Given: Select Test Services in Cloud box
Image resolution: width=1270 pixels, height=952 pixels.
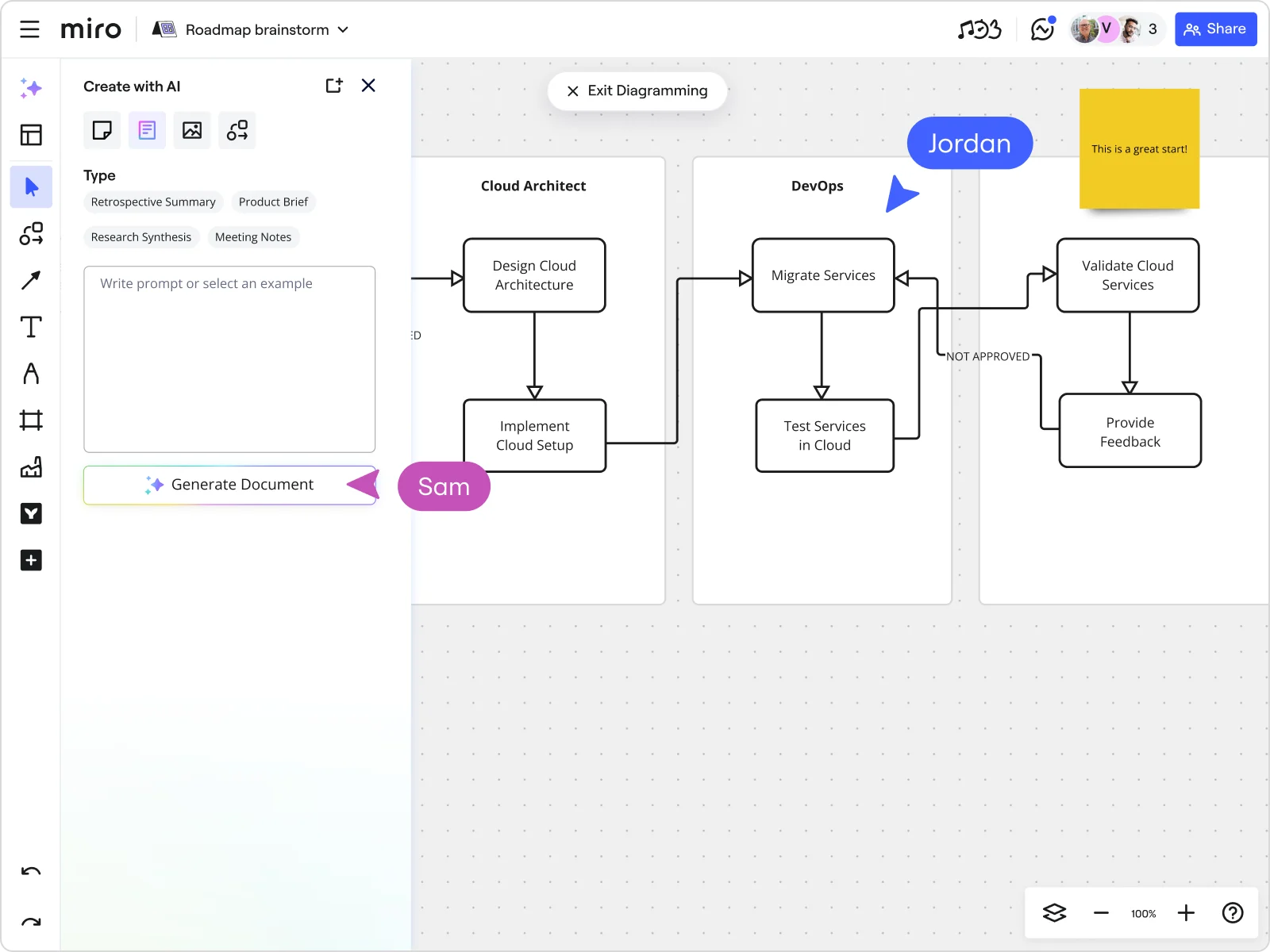Looking at the screenshot, I should point(825,436).
